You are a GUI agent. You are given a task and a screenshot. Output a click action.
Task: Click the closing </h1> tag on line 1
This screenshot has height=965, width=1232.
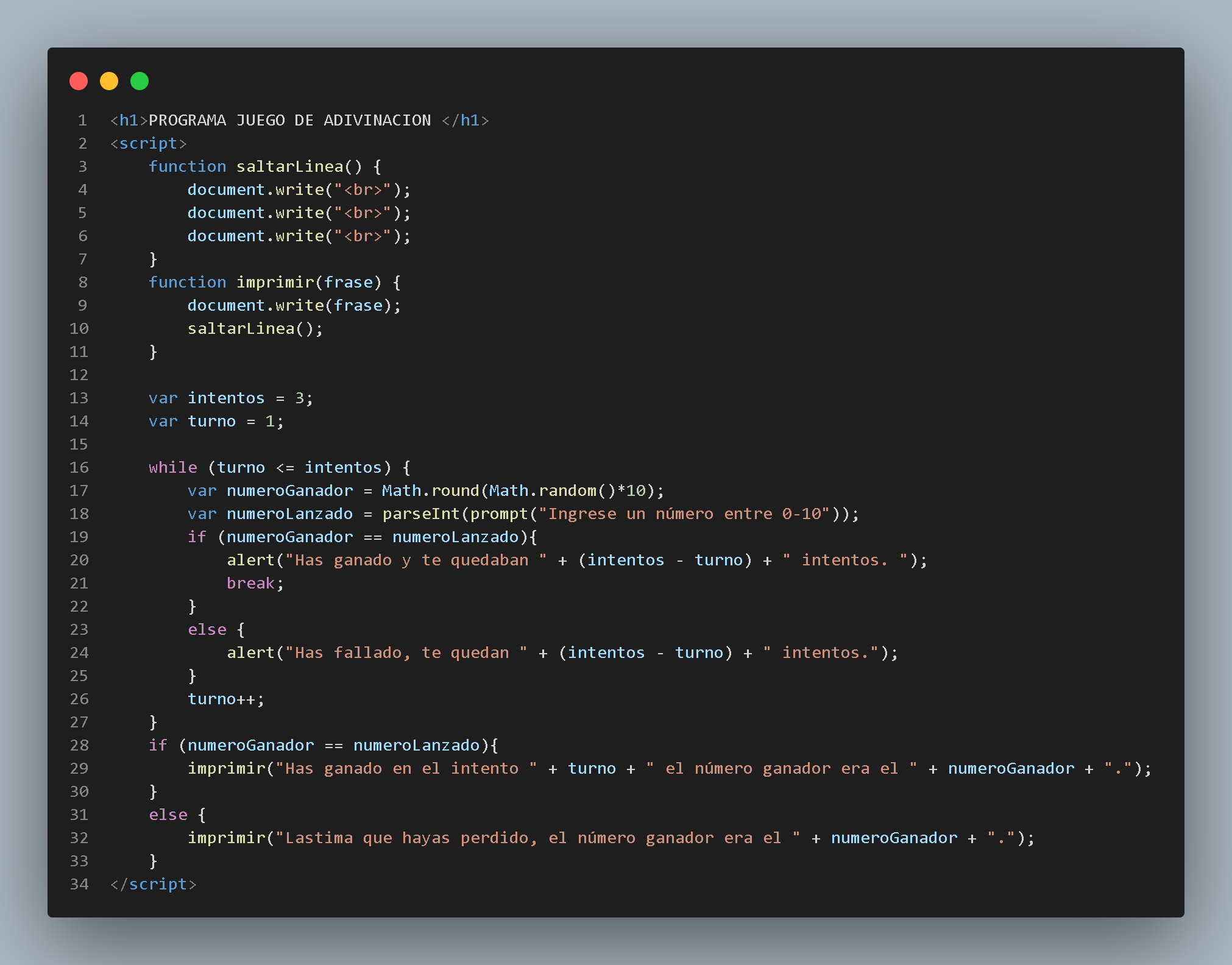coord(465,120)
